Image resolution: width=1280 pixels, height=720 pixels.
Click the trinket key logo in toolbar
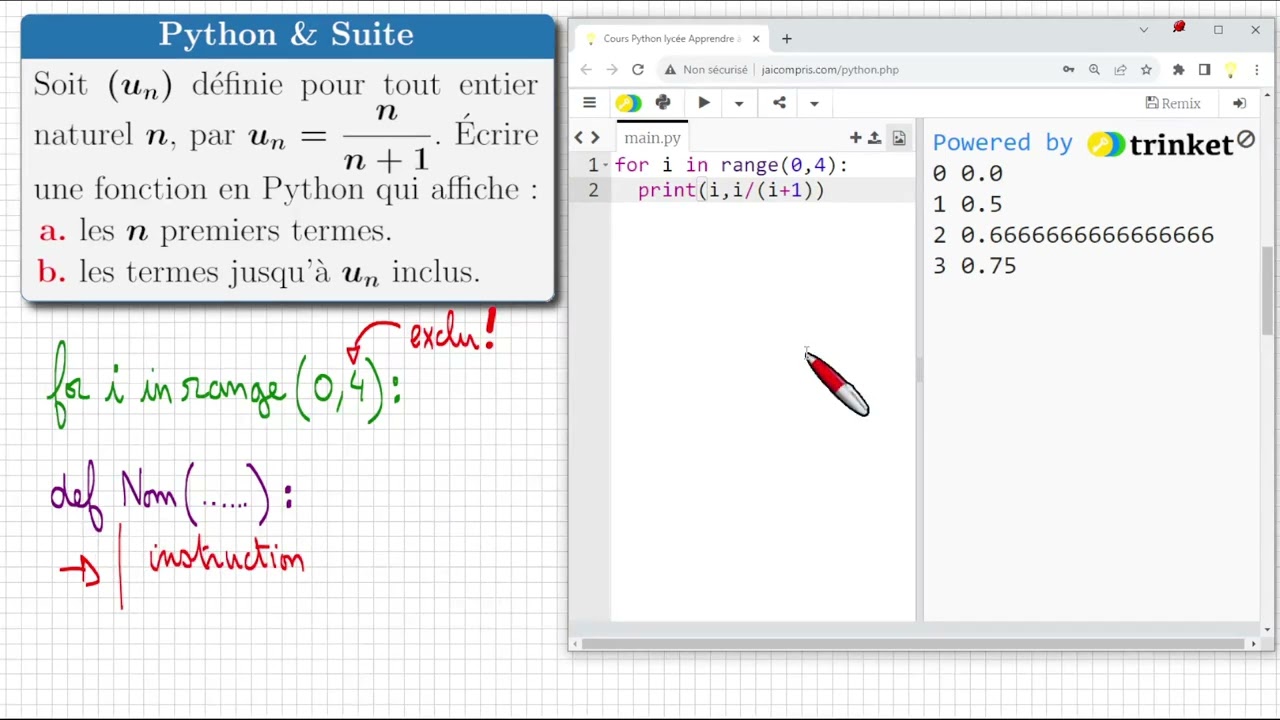[628, 103]
